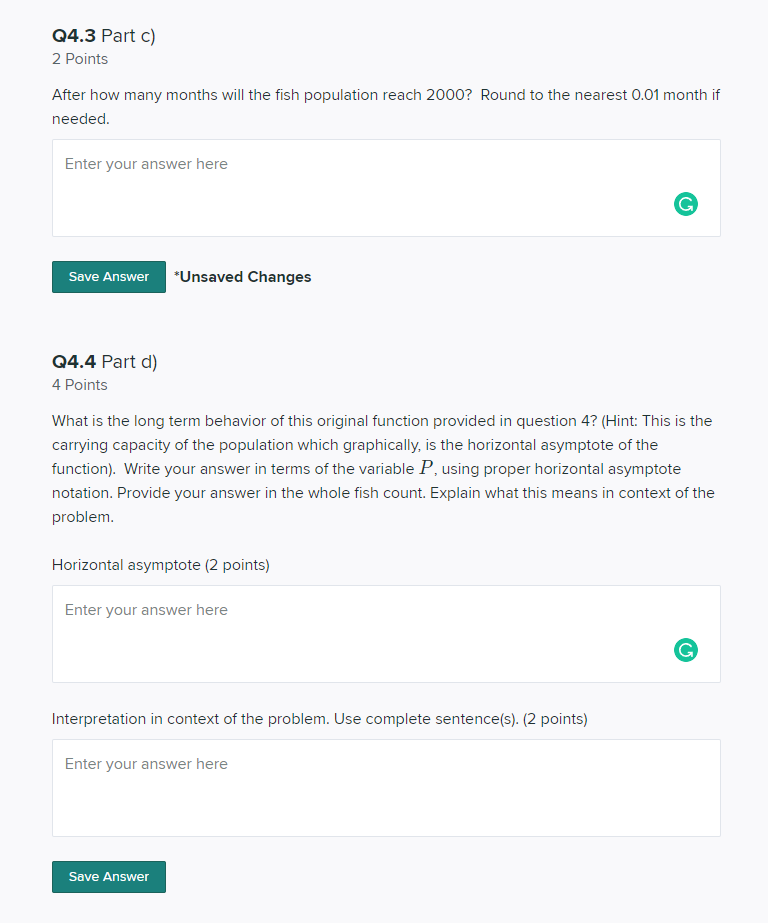This screenshot has height=923, width=768.
Task: Select the Q4.4 Part d) heading
Action: [105, 361]
